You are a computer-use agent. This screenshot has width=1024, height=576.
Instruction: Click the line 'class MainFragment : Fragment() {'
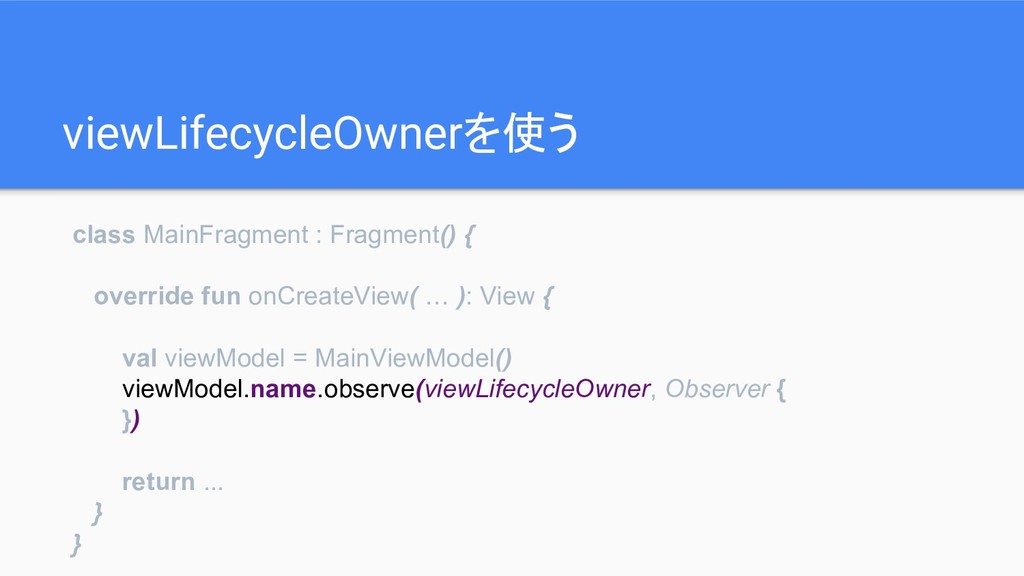click(274, 235)
